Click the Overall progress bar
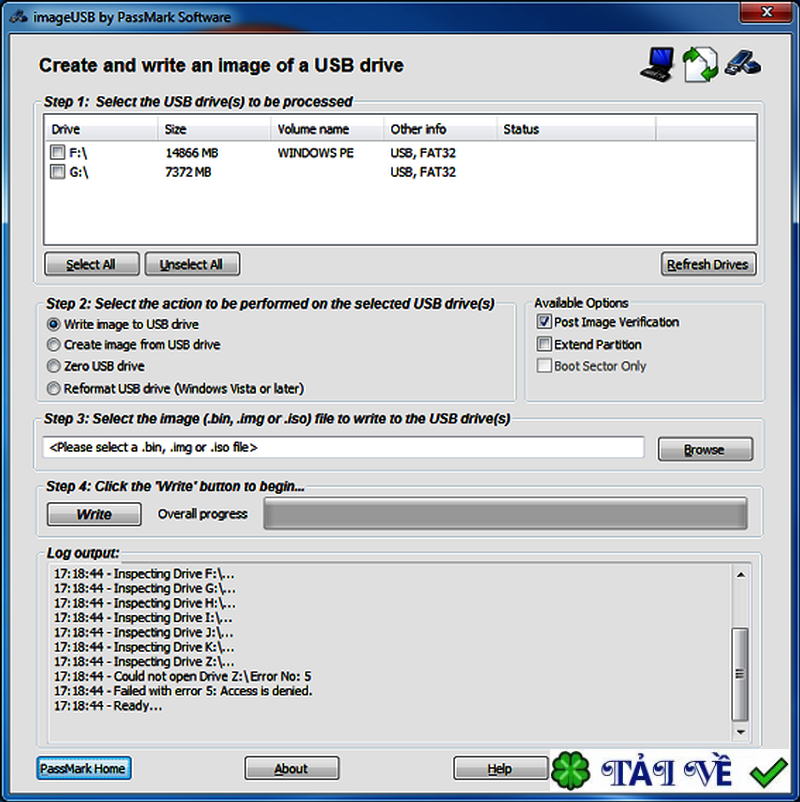This screenshot has height=802, width=800. point(505,514)
